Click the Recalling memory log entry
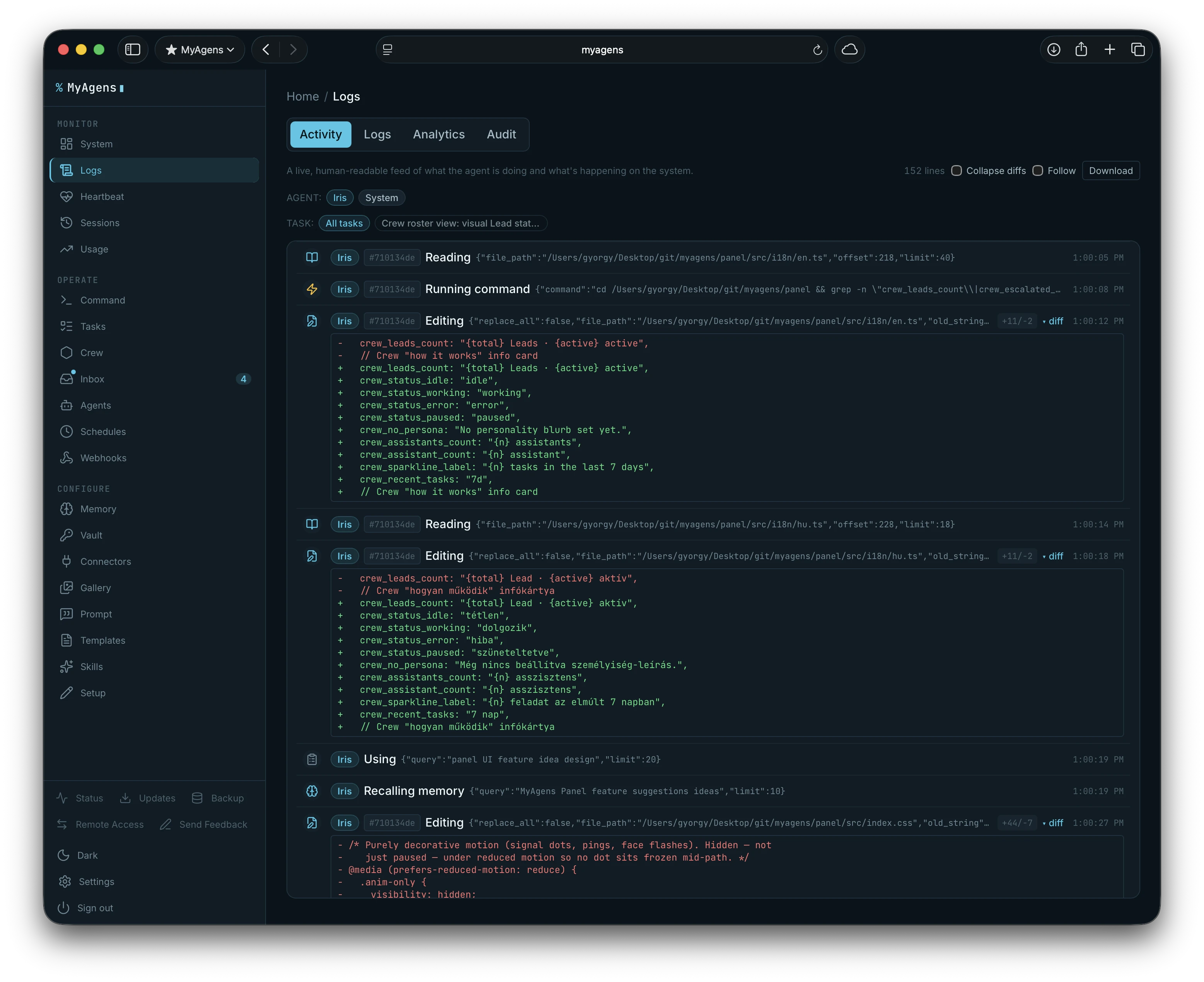Viewport: 1204px width, 982px height. (713, 791)
